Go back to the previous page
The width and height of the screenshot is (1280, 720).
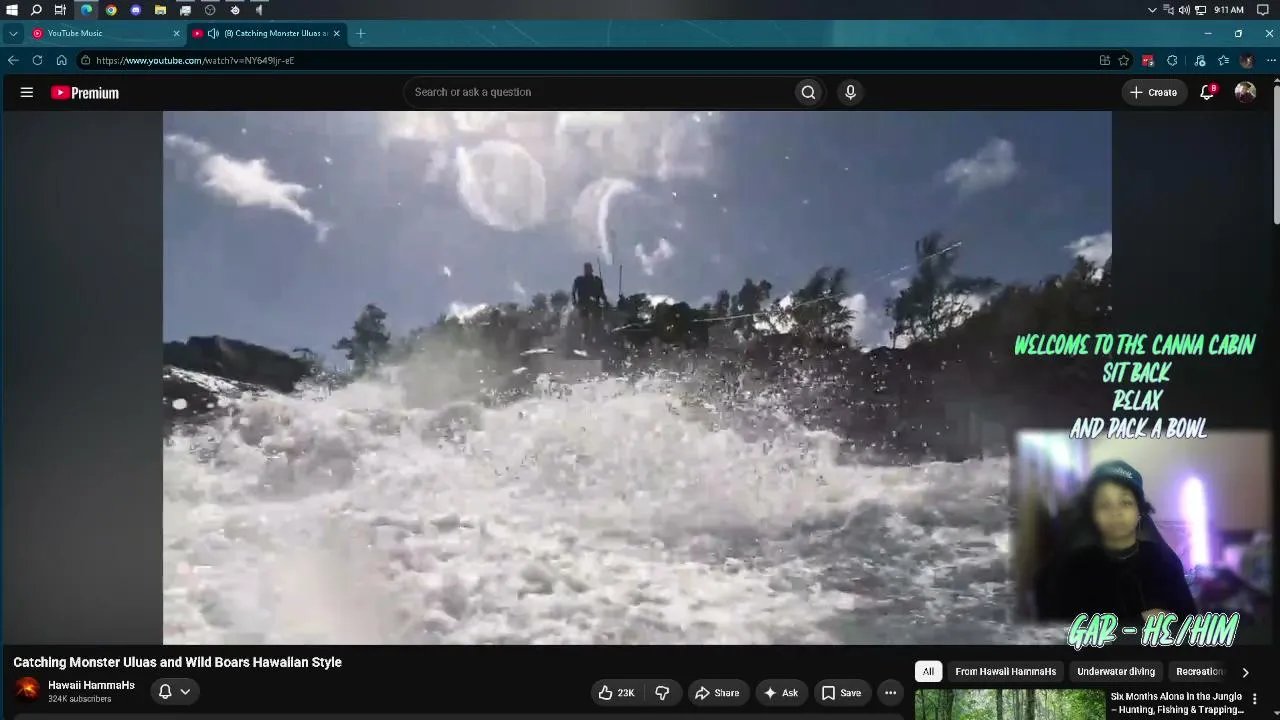(13, 60)
